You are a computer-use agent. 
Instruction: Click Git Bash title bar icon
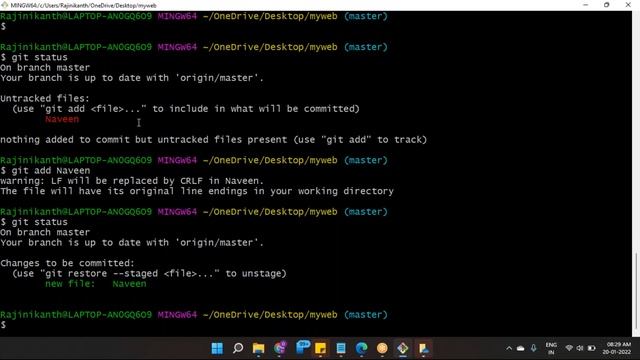[4, 5]
